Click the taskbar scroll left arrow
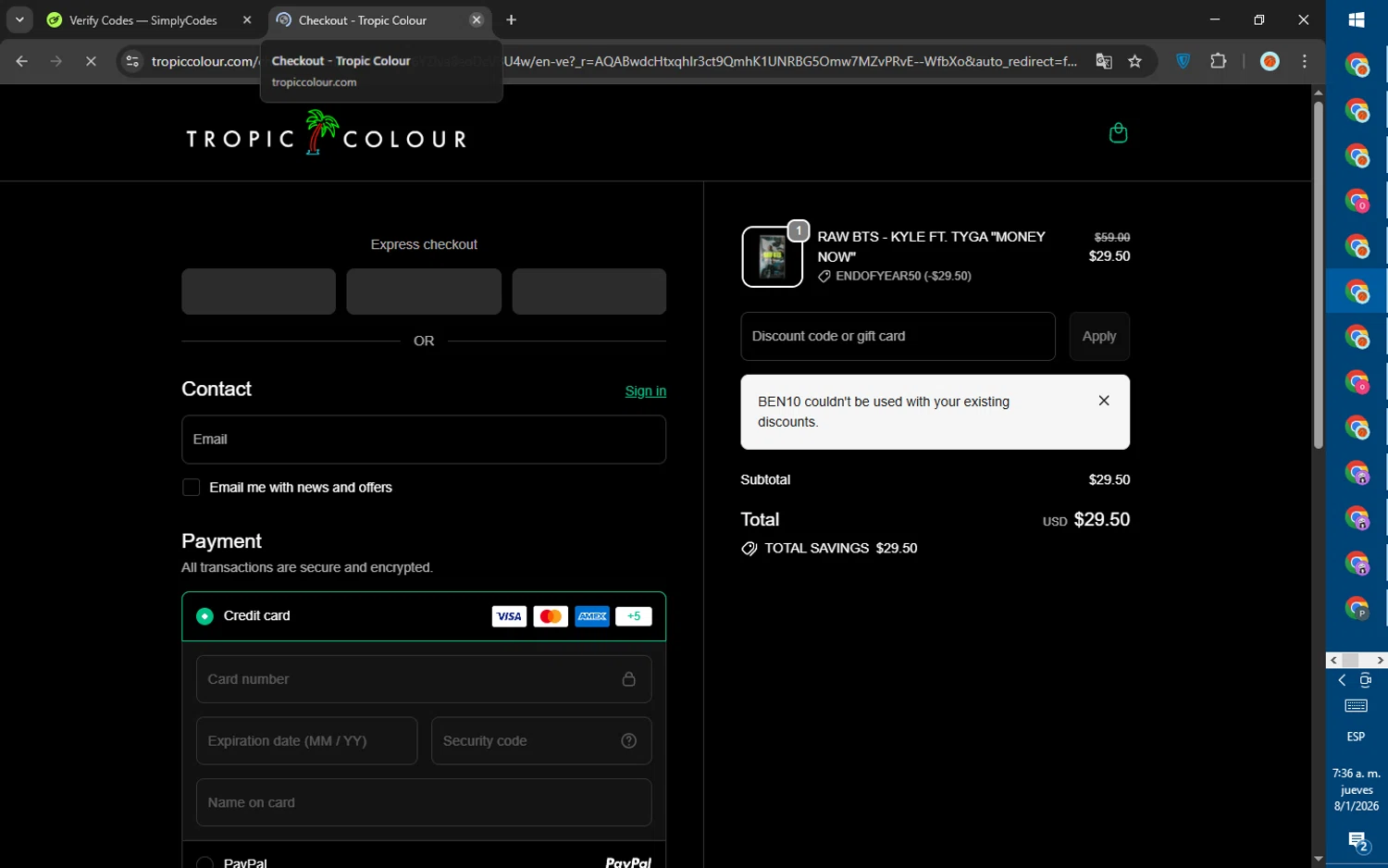 [1333, 661]
